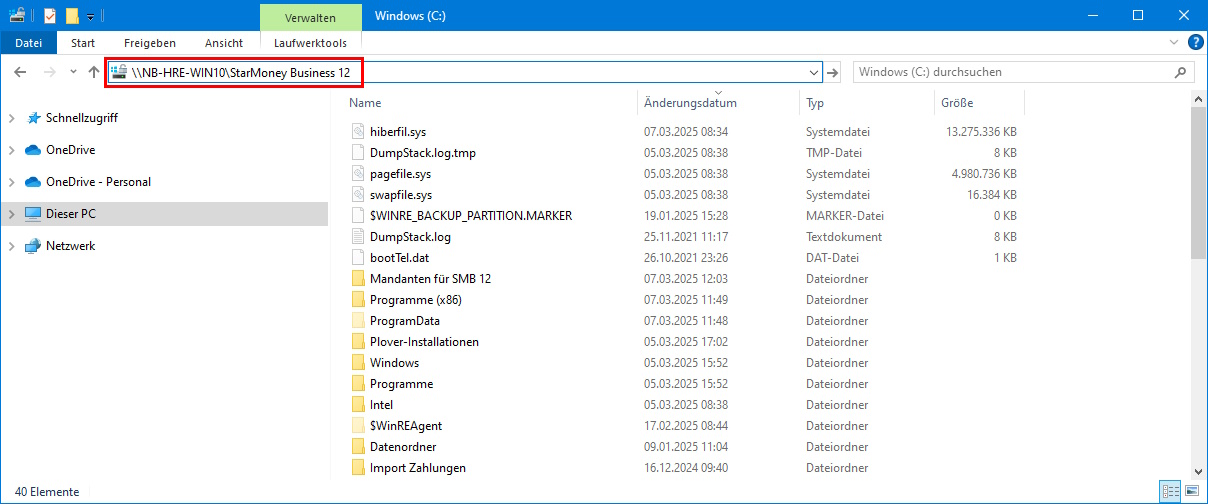Click the 13.275.336 KB size value
1208x504 pixels.
[x=981, y=131]
